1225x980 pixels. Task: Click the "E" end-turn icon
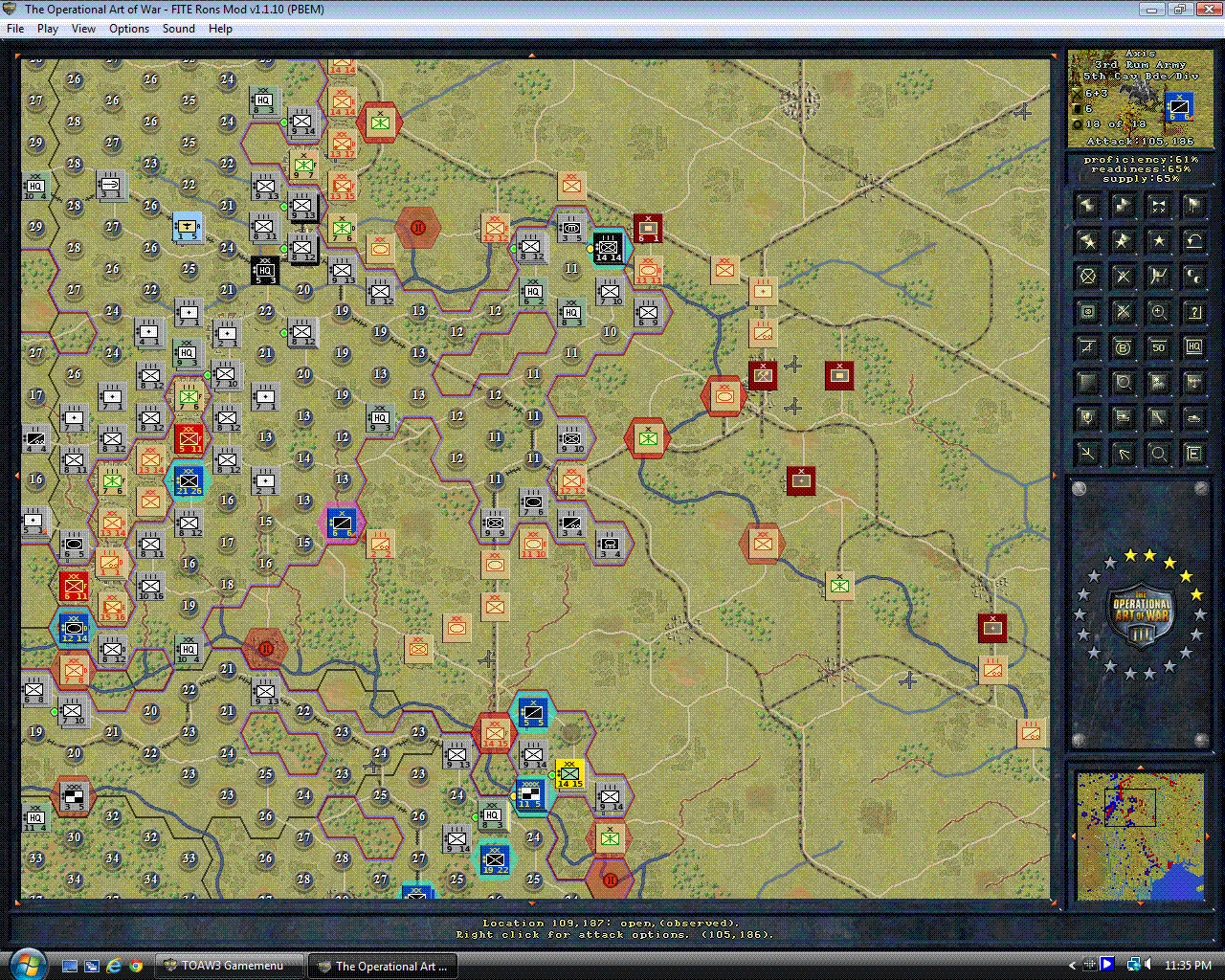point(1195,454)
